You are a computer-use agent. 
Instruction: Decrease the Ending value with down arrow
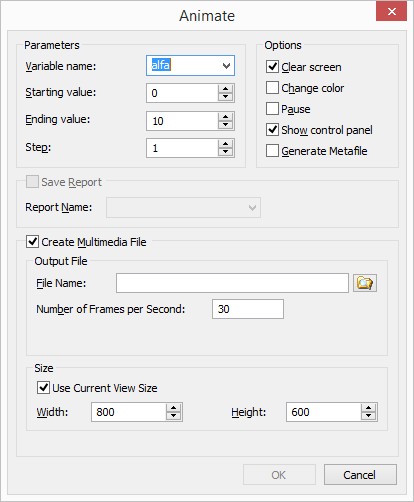click(226, 124)
